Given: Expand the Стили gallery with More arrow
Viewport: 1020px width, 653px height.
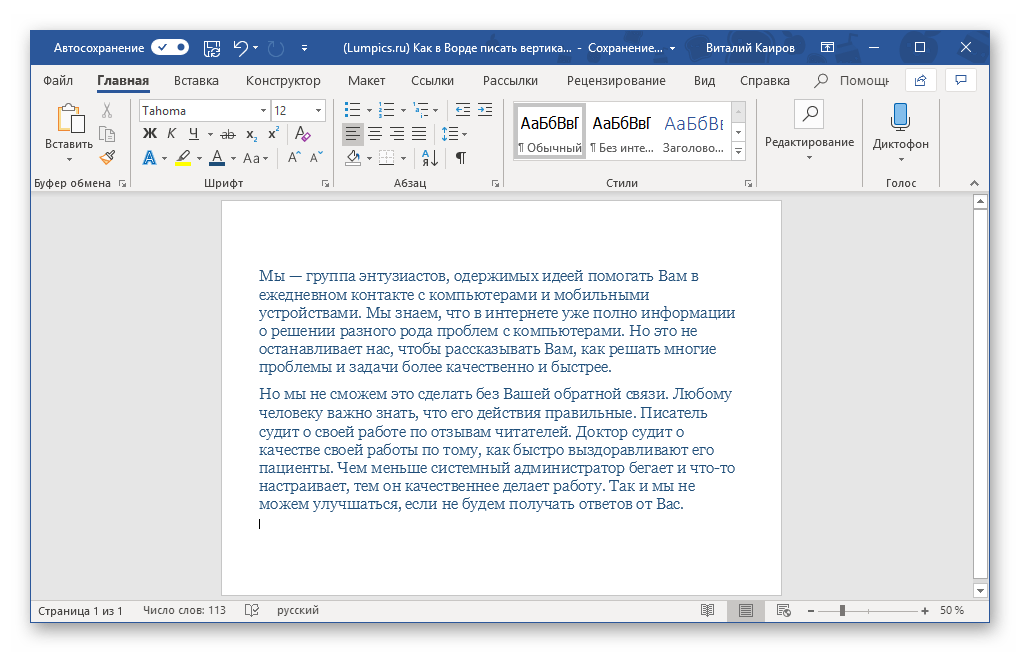Looking at the screenshot, I should point(739,151).
